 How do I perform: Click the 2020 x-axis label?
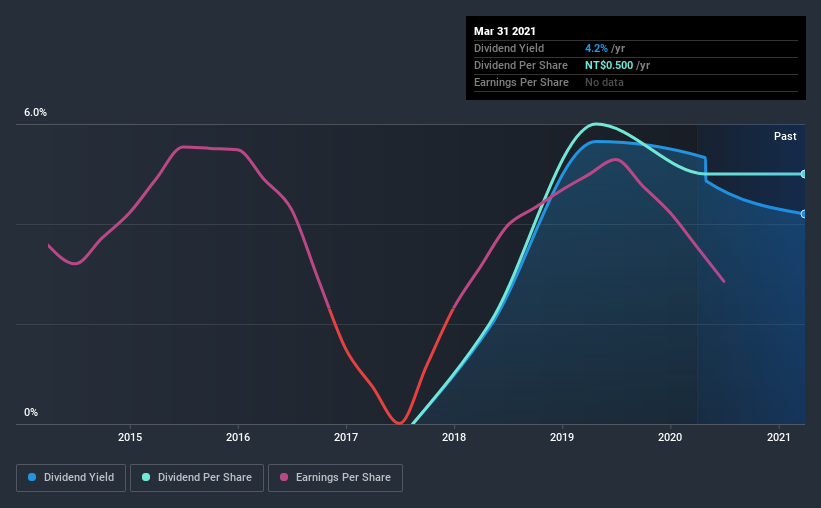pyautogui.click(x=670, y=437)
